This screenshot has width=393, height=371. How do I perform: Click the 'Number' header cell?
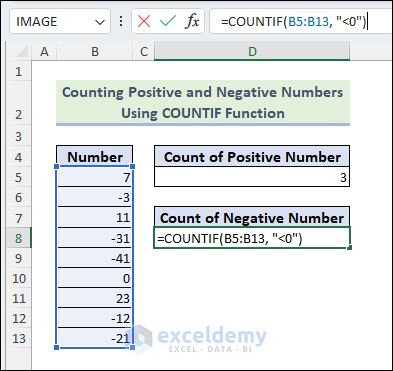click(x=95, y=157)
